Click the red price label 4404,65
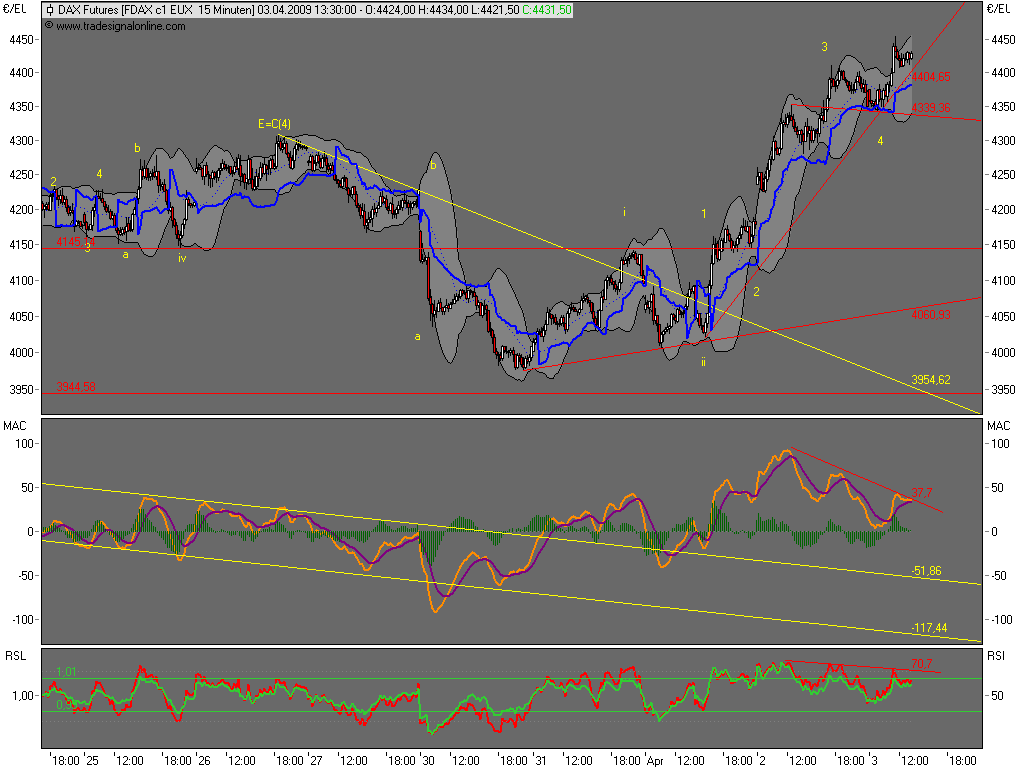Screen dimensions: 1024x768 click(931, 76)
